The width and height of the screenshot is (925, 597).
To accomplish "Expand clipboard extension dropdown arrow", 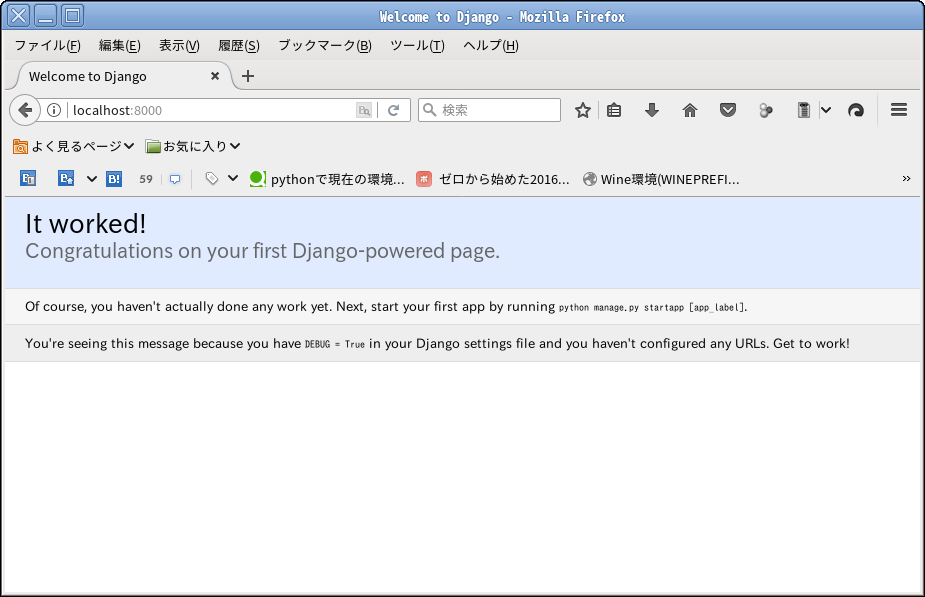I will pos(826,110).
